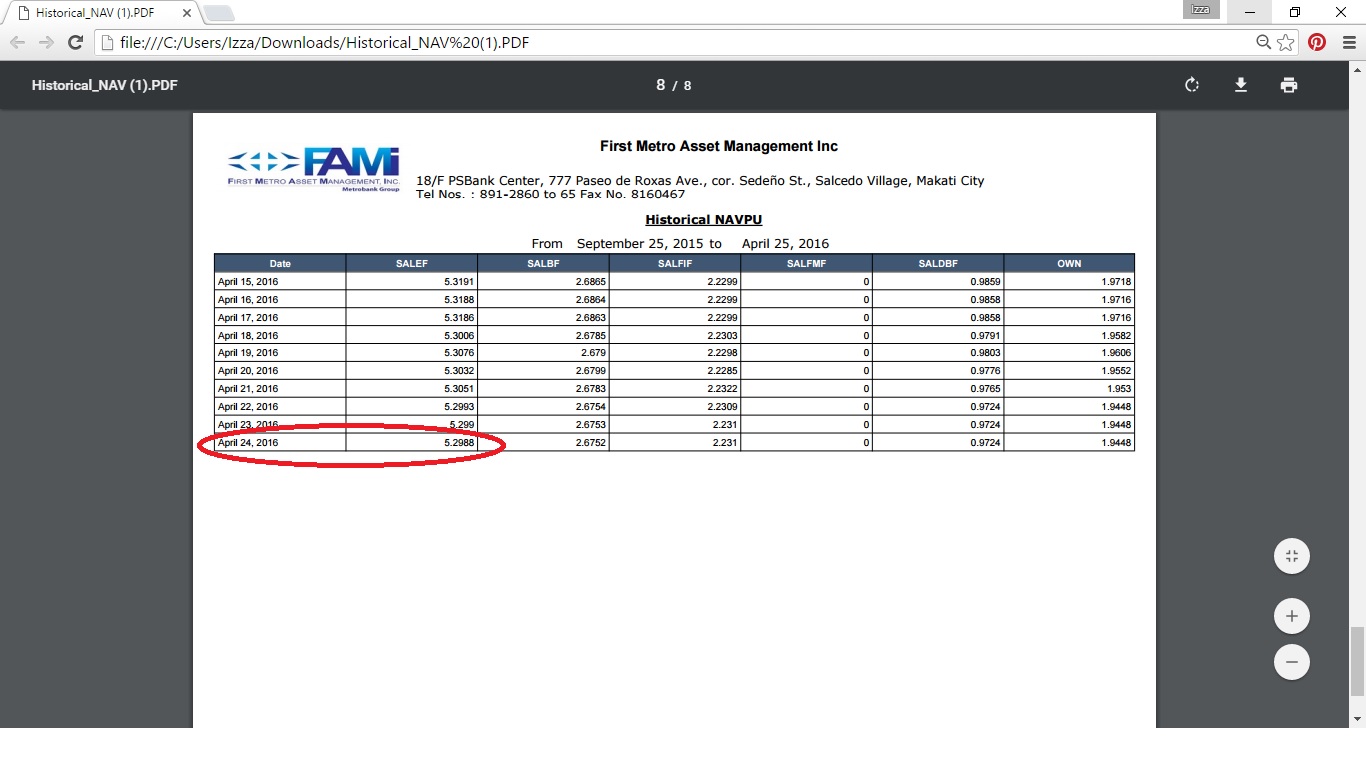
Task: Click the OWN column header
Action: pos(1069,264)
